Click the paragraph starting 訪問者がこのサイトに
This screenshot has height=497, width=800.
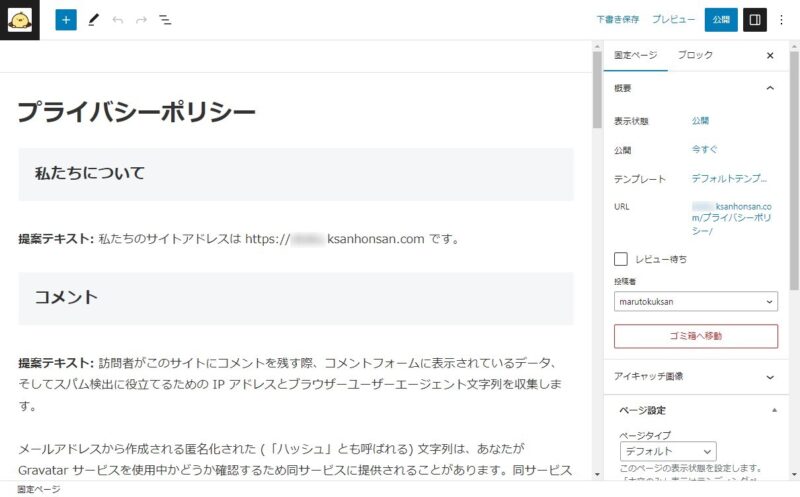click(x=290, y=384)
